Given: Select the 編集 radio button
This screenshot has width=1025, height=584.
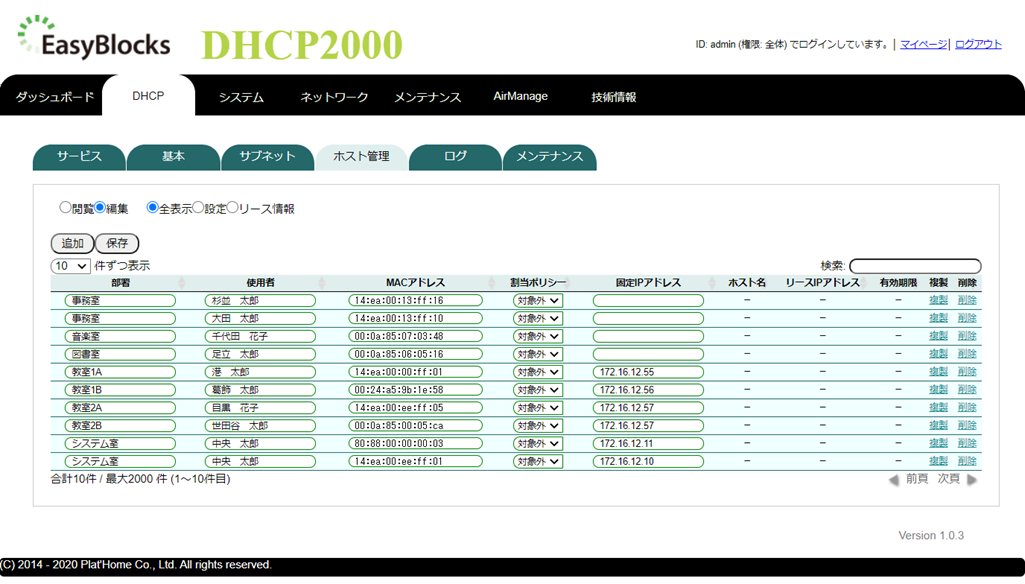Looking at the screenshot, I should [99, 207].
